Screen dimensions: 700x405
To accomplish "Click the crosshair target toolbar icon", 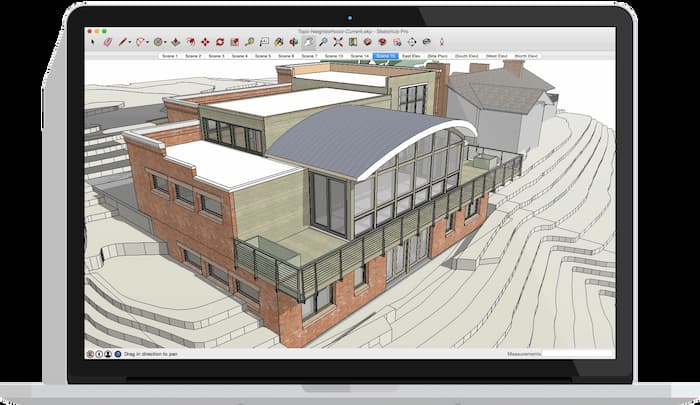I will (x=412, y=42).
